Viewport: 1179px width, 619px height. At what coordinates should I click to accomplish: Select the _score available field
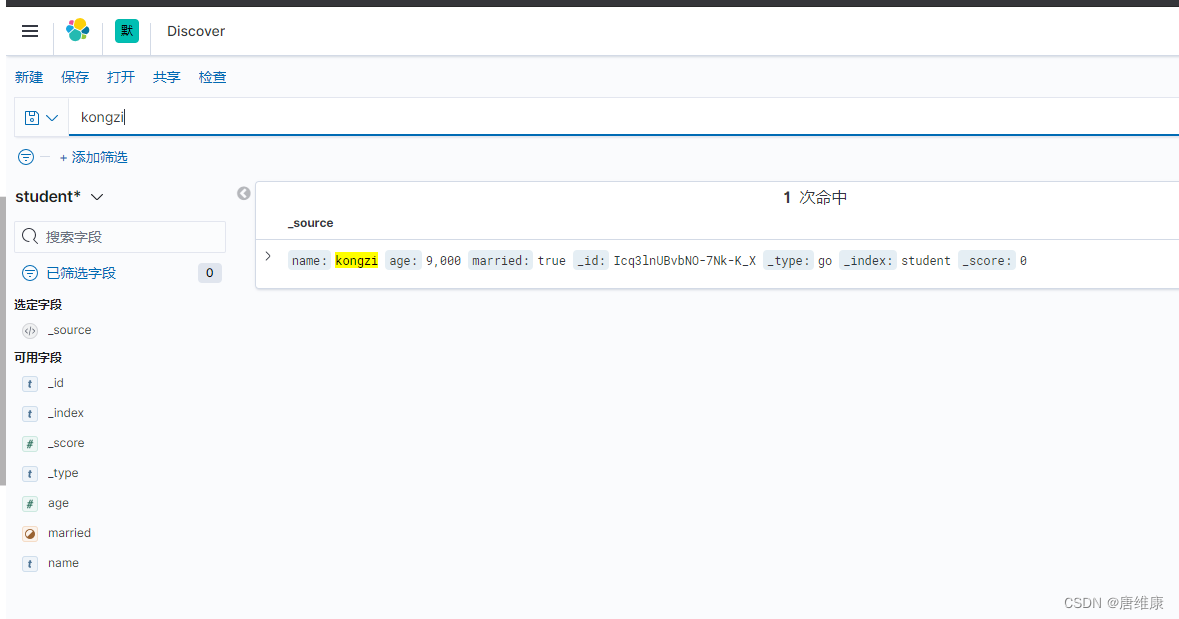(66, 443)
